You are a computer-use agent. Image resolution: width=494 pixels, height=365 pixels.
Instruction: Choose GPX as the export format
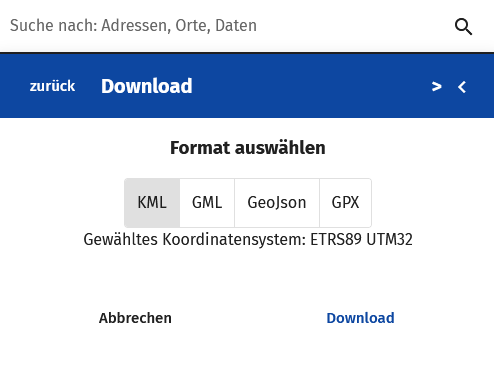[x=345, y=203]
